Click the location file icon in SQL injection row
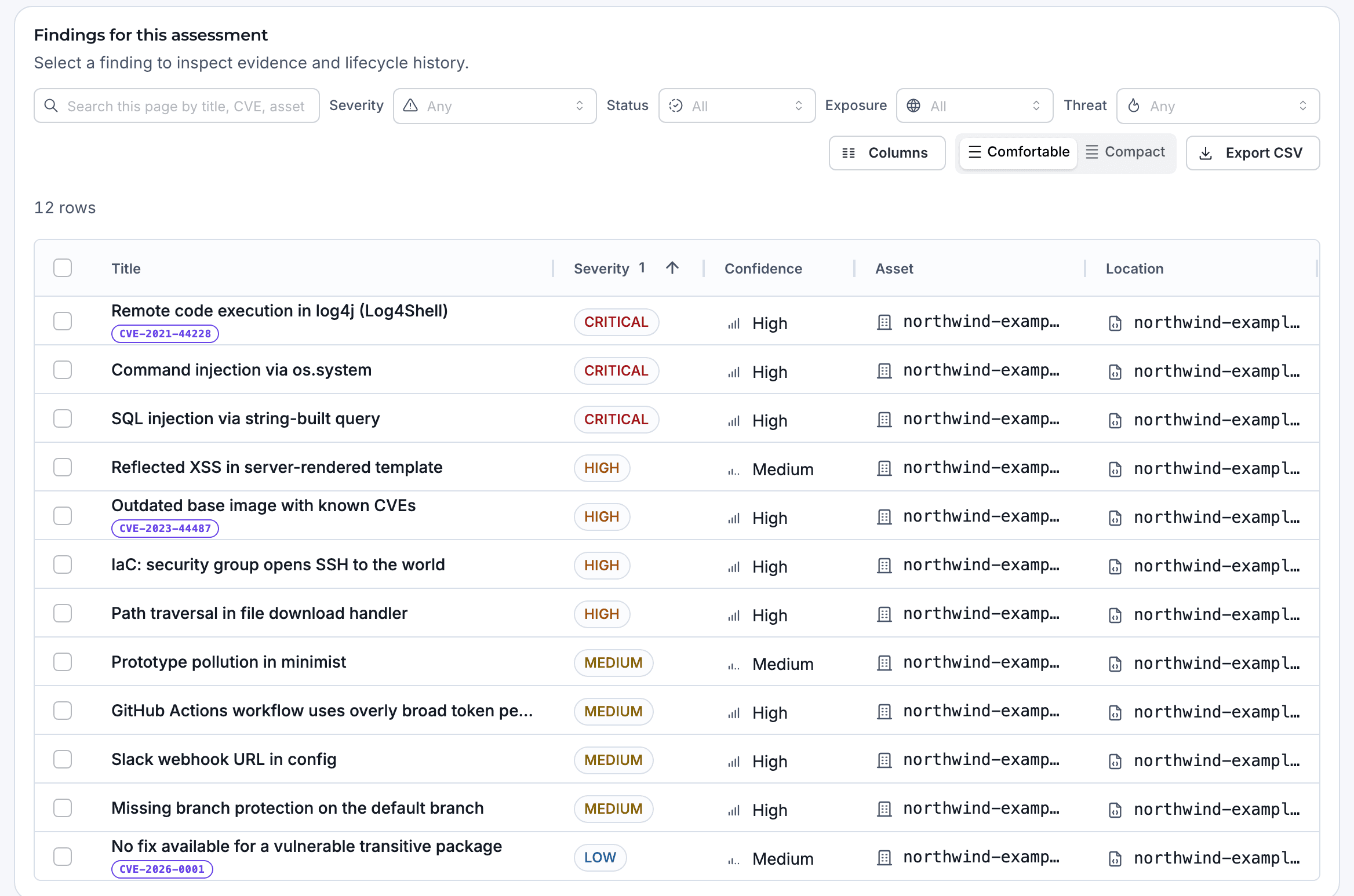1354x896 pixels. pos(1115,420)
